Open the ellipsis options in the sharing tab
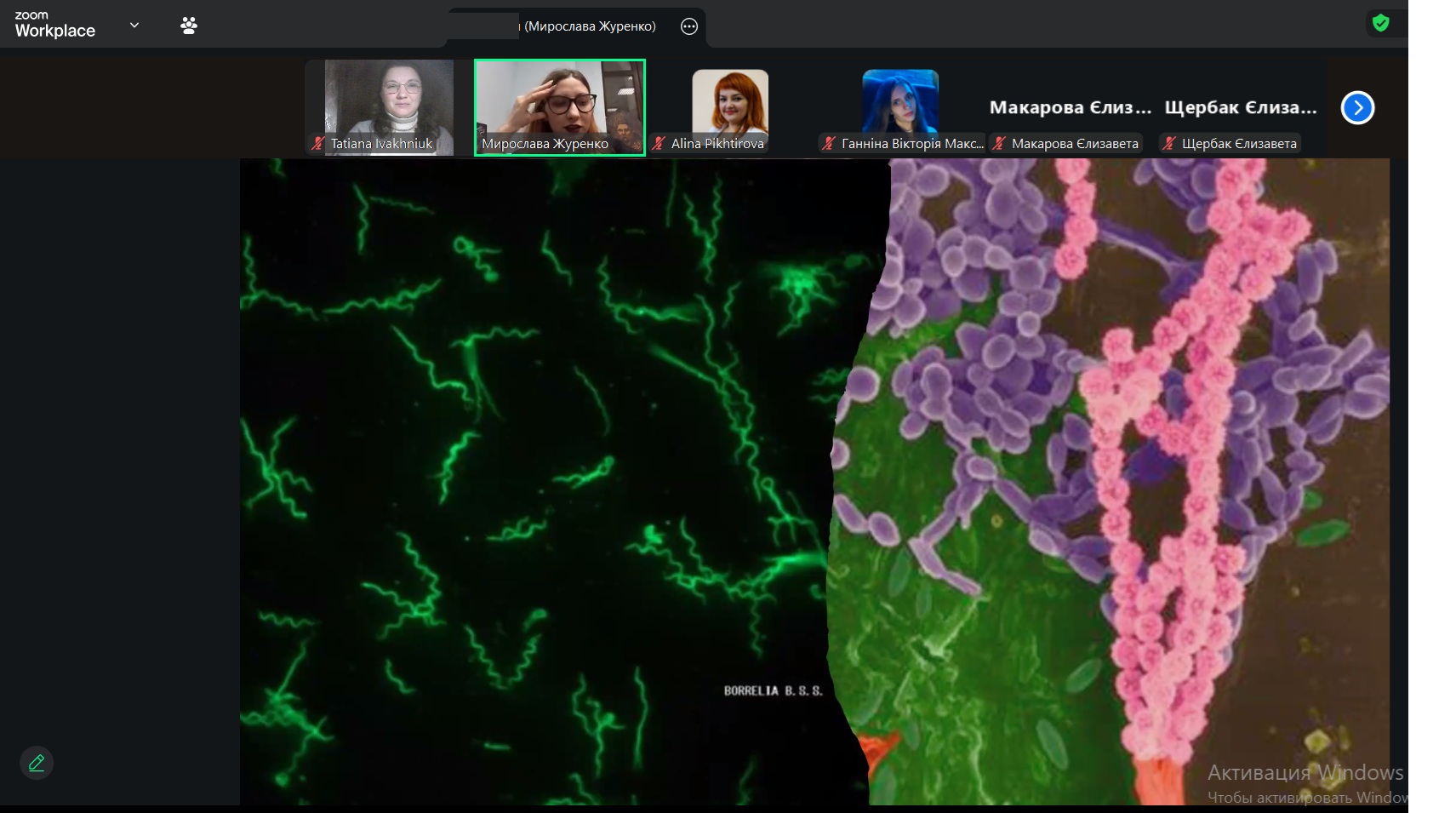The width and height of the screenshot is (1456, 813). pos(689,26)
